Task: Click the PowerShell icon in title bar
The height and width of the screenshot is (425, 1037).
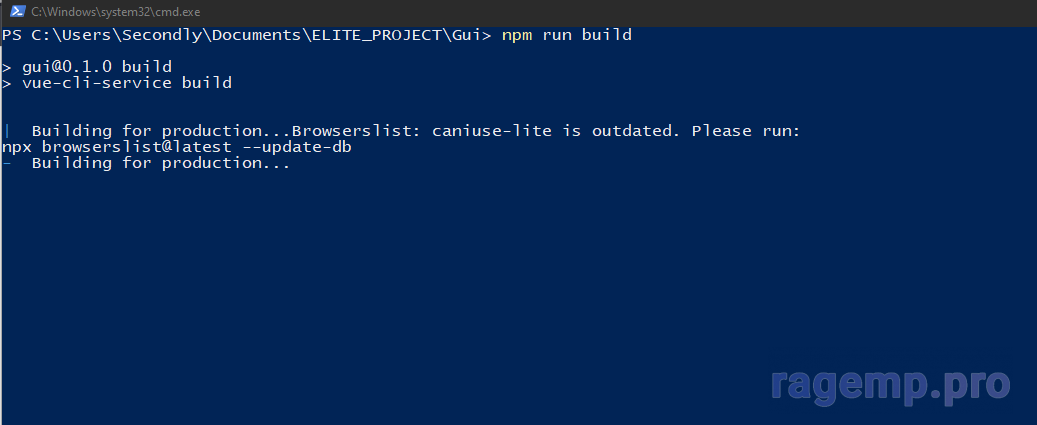Action: [17, 12]
